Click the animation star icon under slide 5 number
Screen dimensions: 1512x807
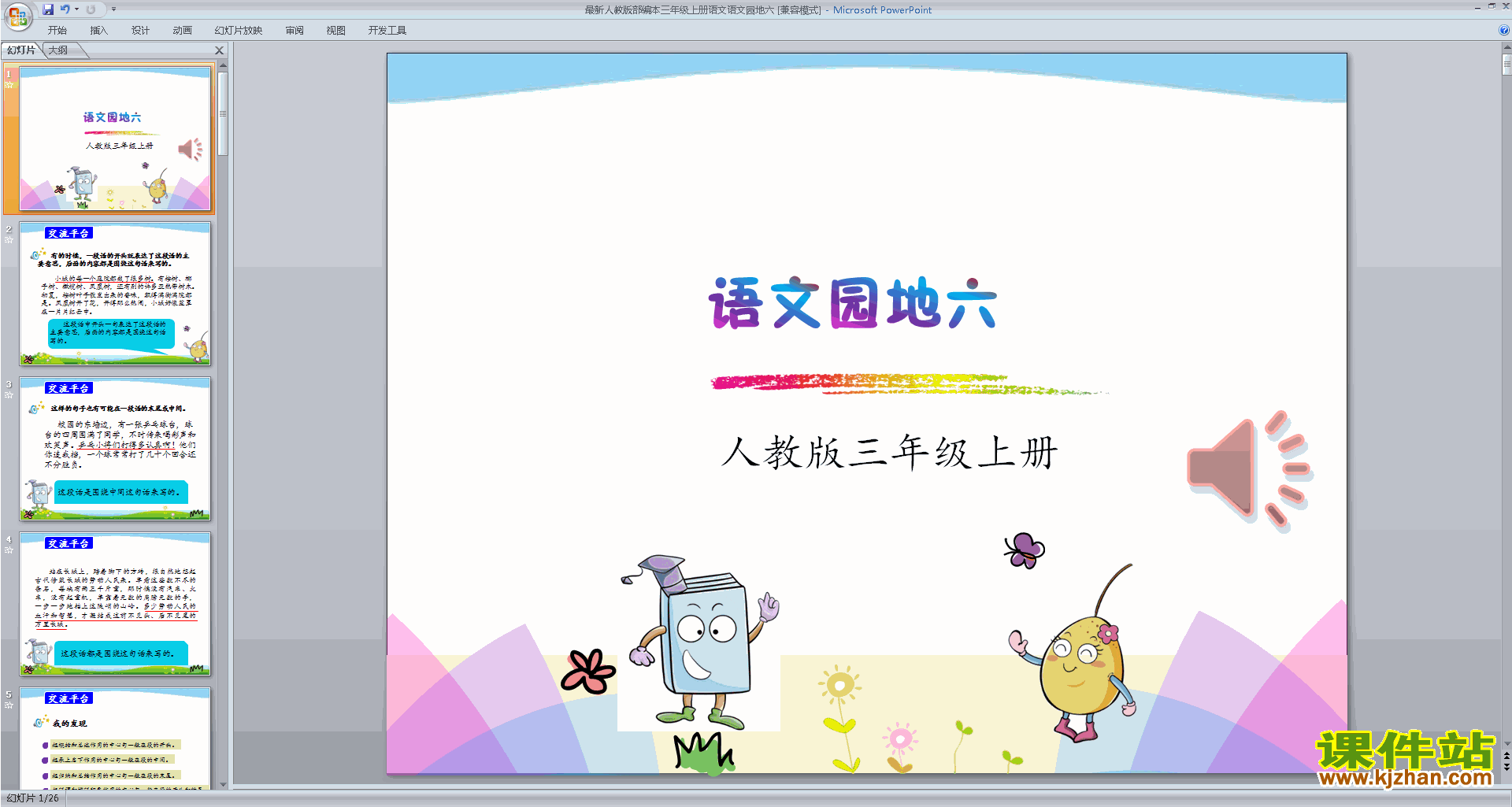pos(9,705)
